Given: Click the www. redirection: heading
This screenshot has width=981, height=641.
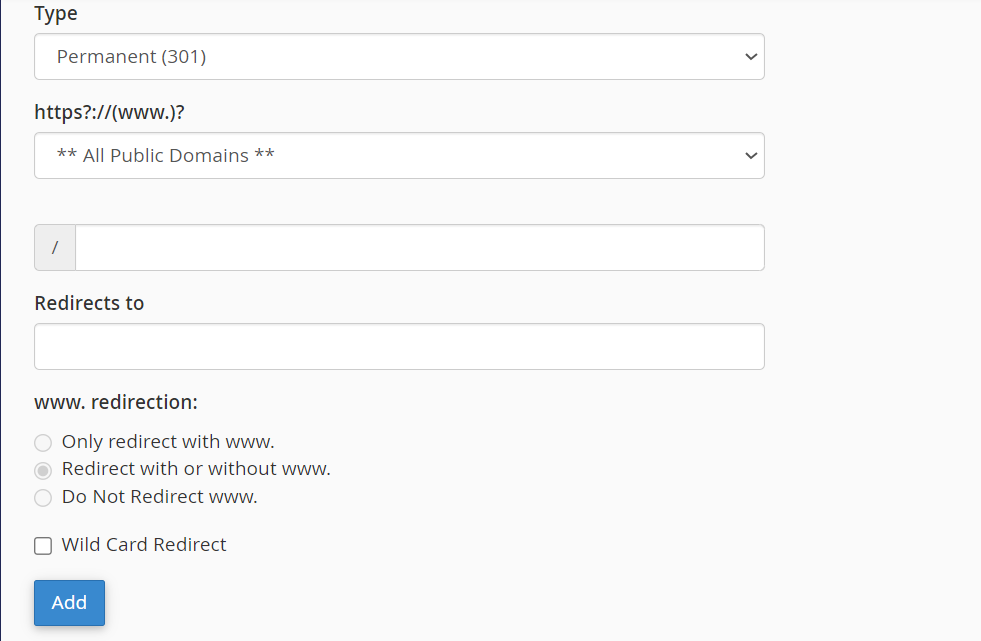Looking at the screenshot, I should tap(116, 402).
